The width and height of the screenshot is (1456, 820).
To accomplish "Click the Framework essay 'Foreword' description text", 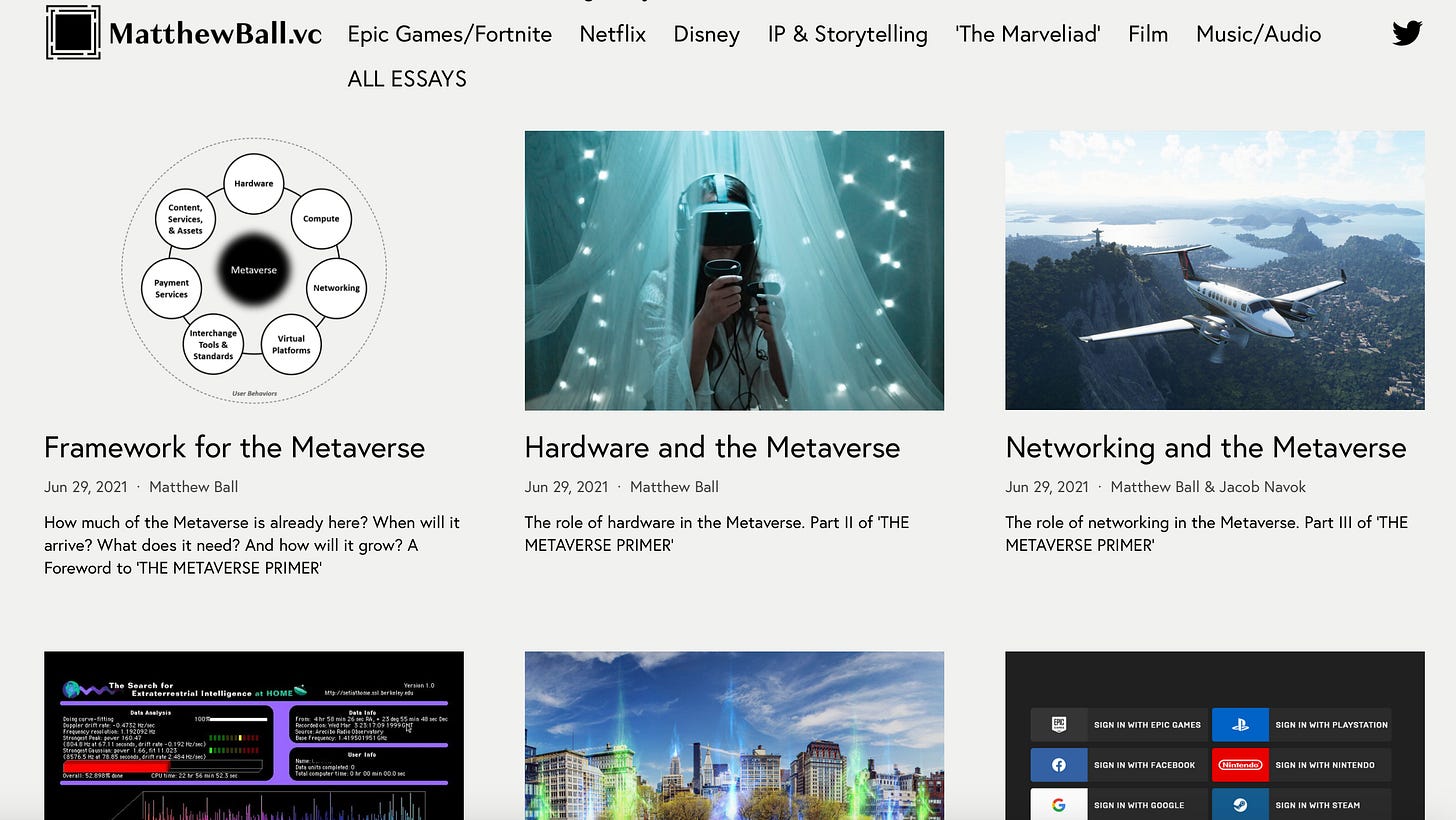I will pos(252,545).
